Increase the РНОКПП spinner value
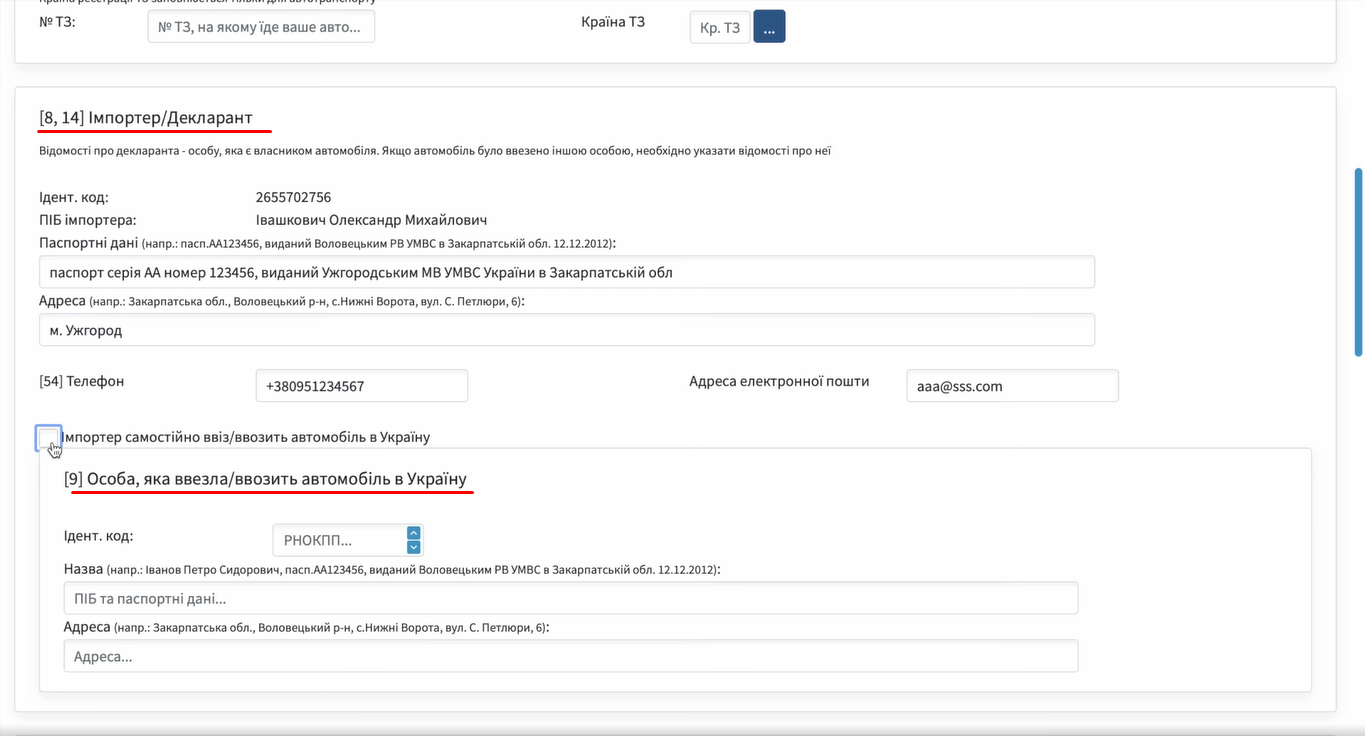Viewport: 1365px width, 736px height. point(414,533)
